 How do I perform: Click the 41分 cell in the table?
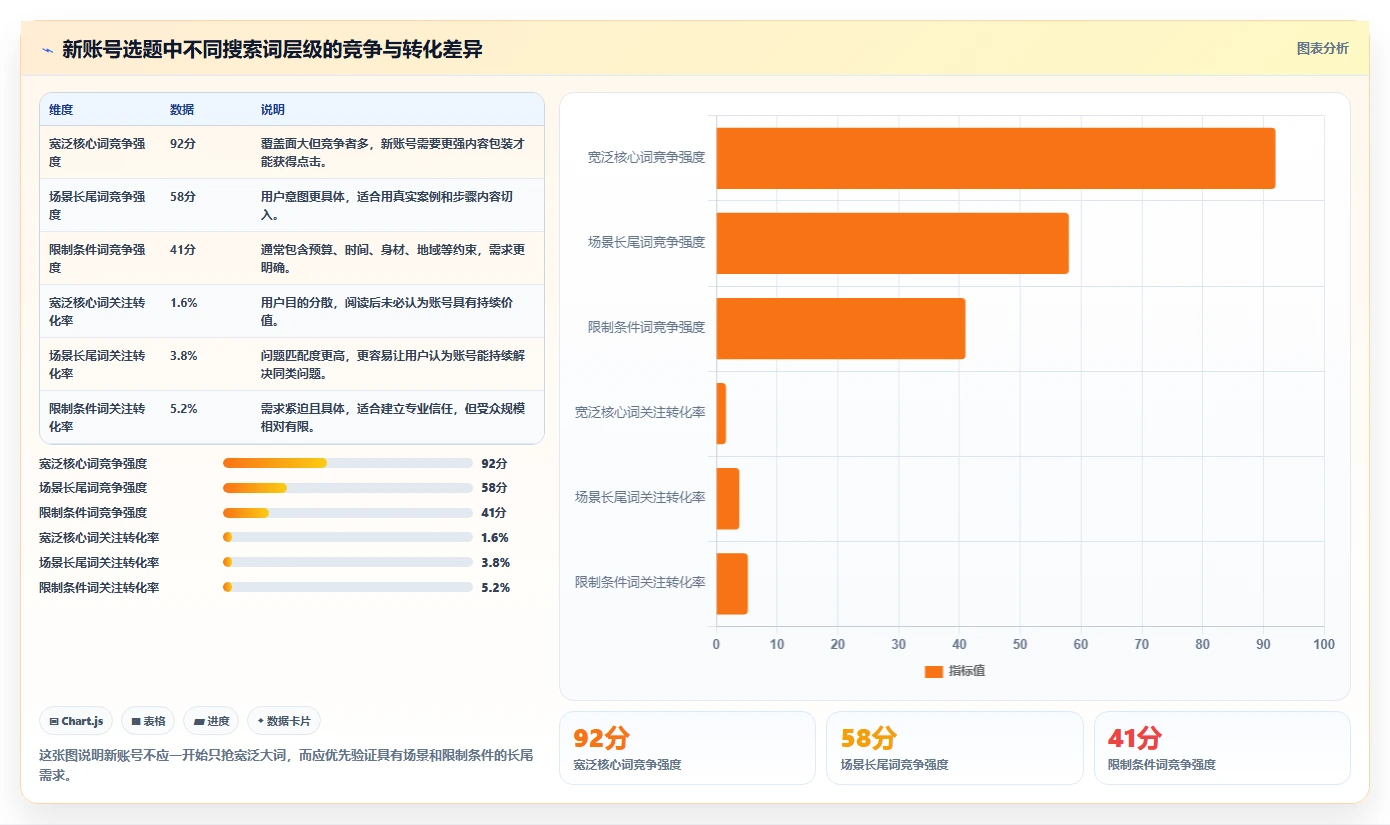[183, 249]
